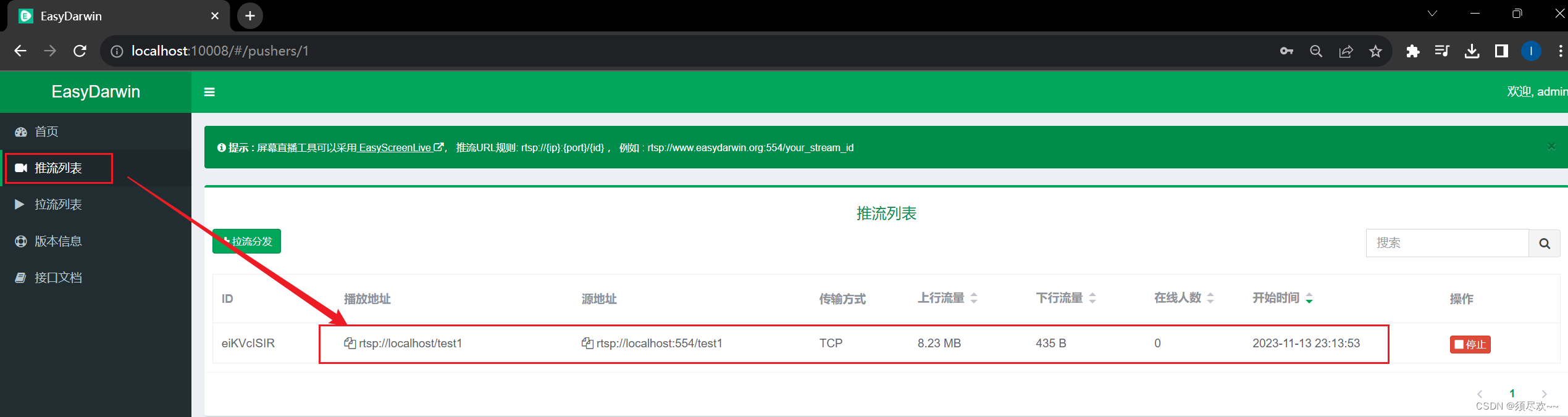Click the address bar URL
Screen dimensions: 1568x417
[x=220, y=51]
